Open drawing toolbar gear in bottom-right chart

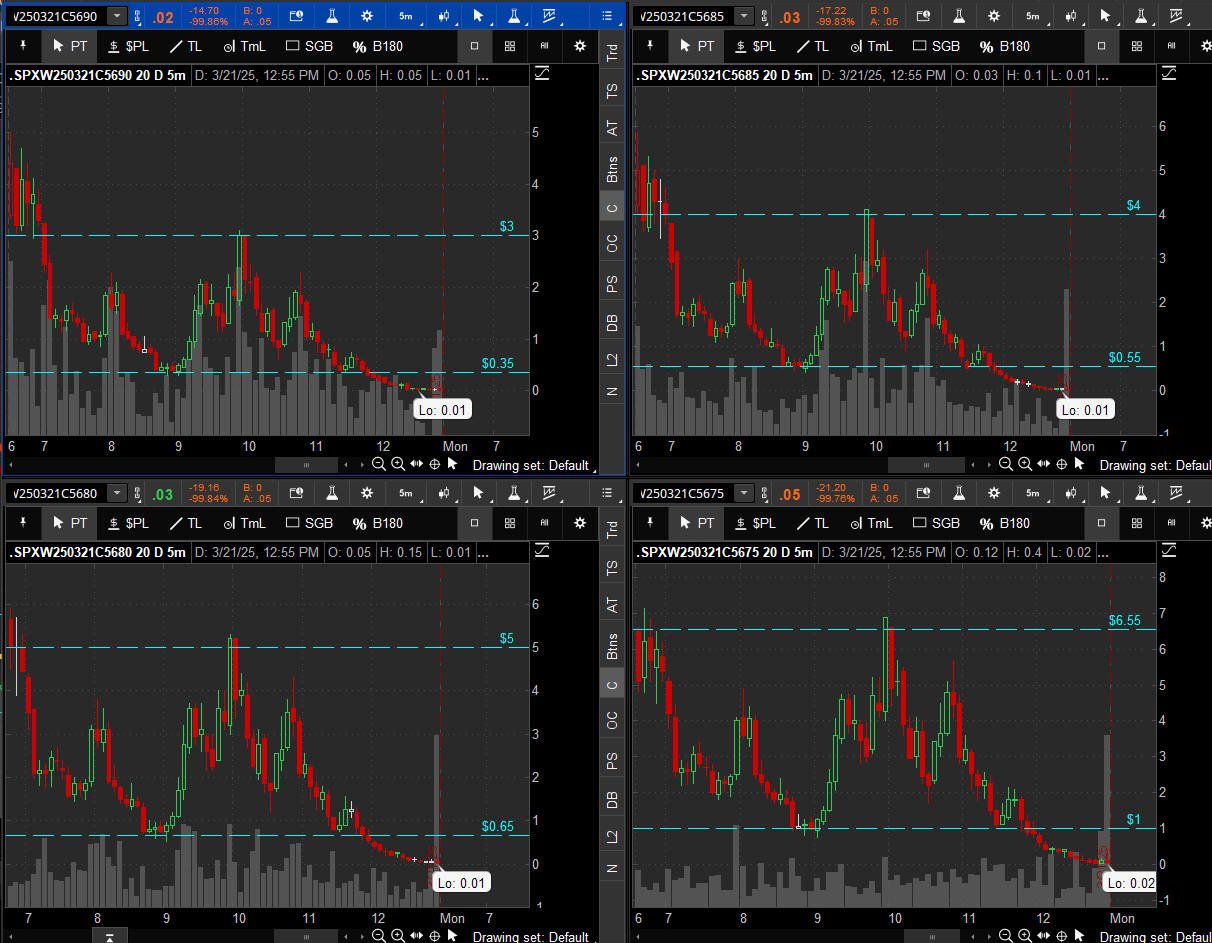1207,523
